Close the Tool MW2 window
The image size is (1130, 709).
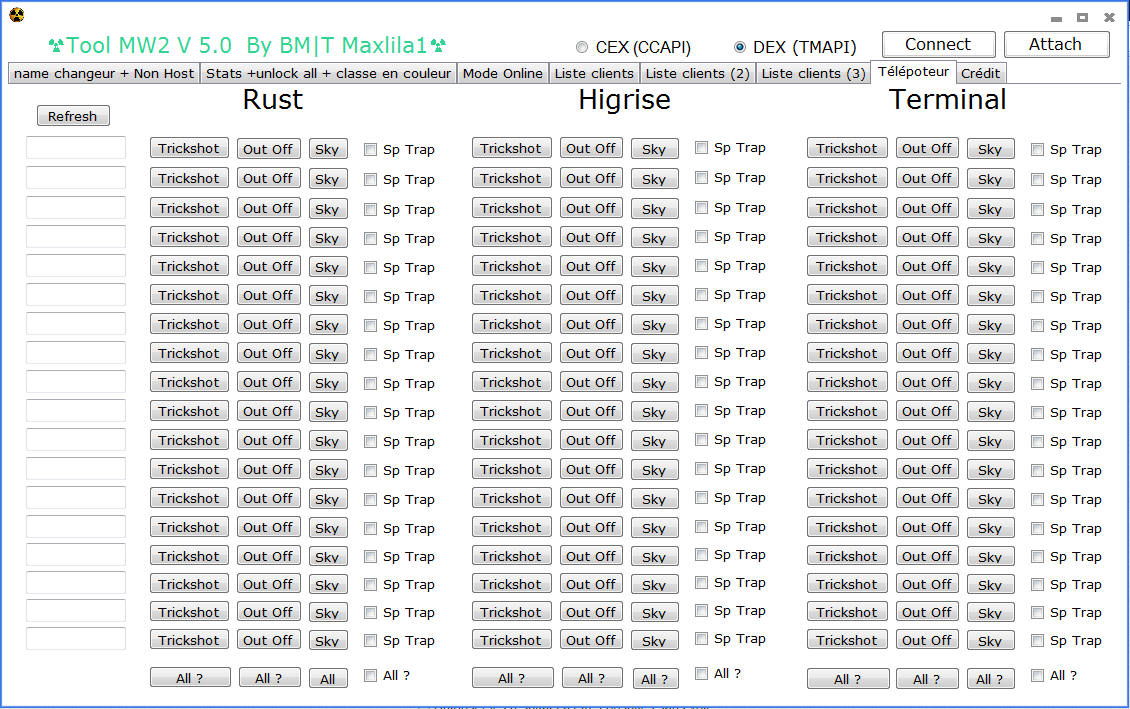coord(1110,17)
